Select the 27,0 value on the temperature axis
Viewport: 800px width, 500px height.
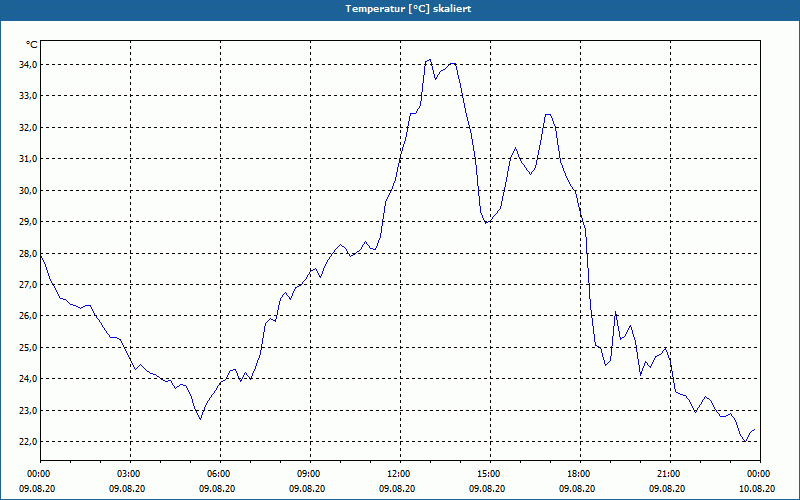[29, 285]
